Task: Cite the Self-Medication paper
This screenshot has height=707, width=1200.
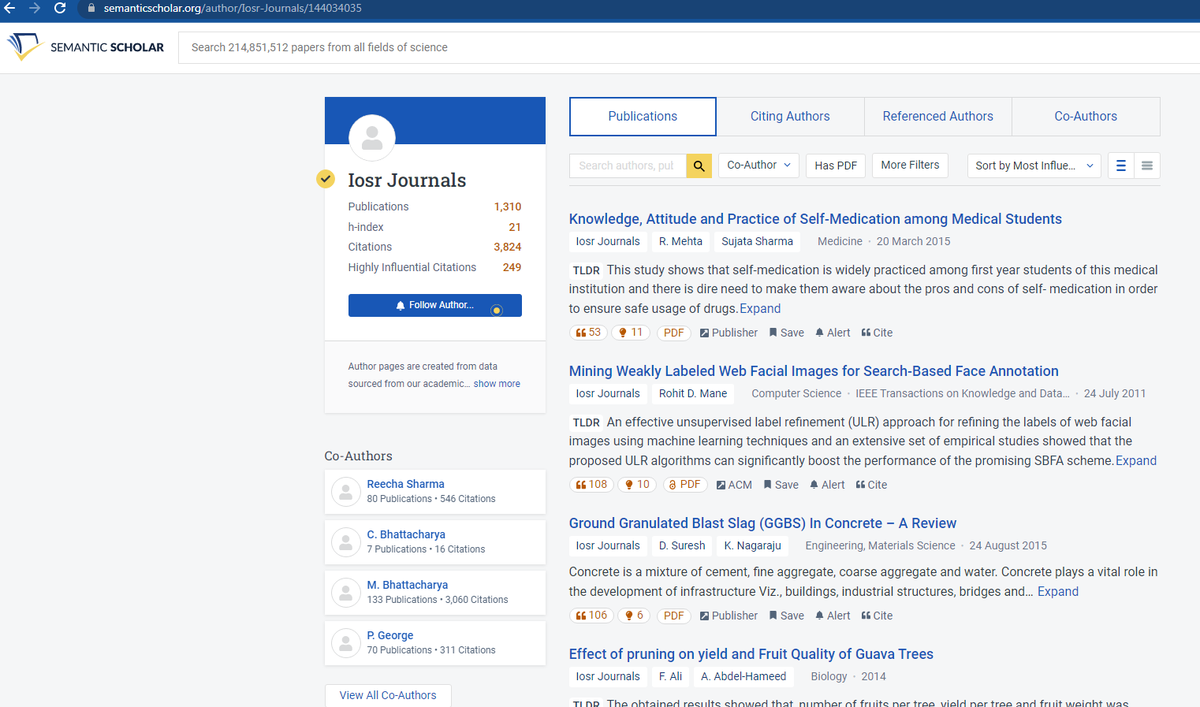Action: (877, 333)
